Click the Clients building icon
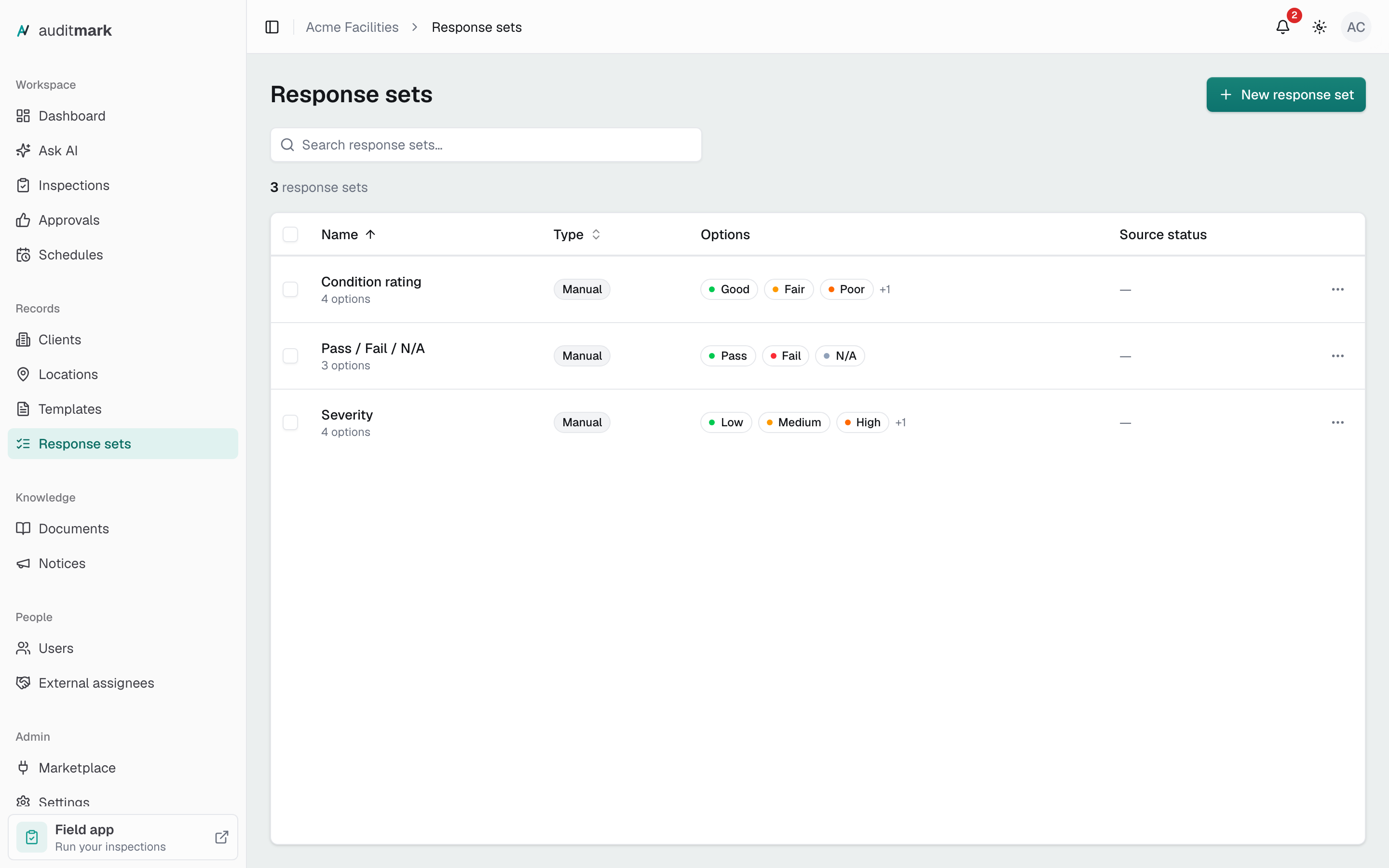Screen dimensions: 1389x868 [23, 340]
